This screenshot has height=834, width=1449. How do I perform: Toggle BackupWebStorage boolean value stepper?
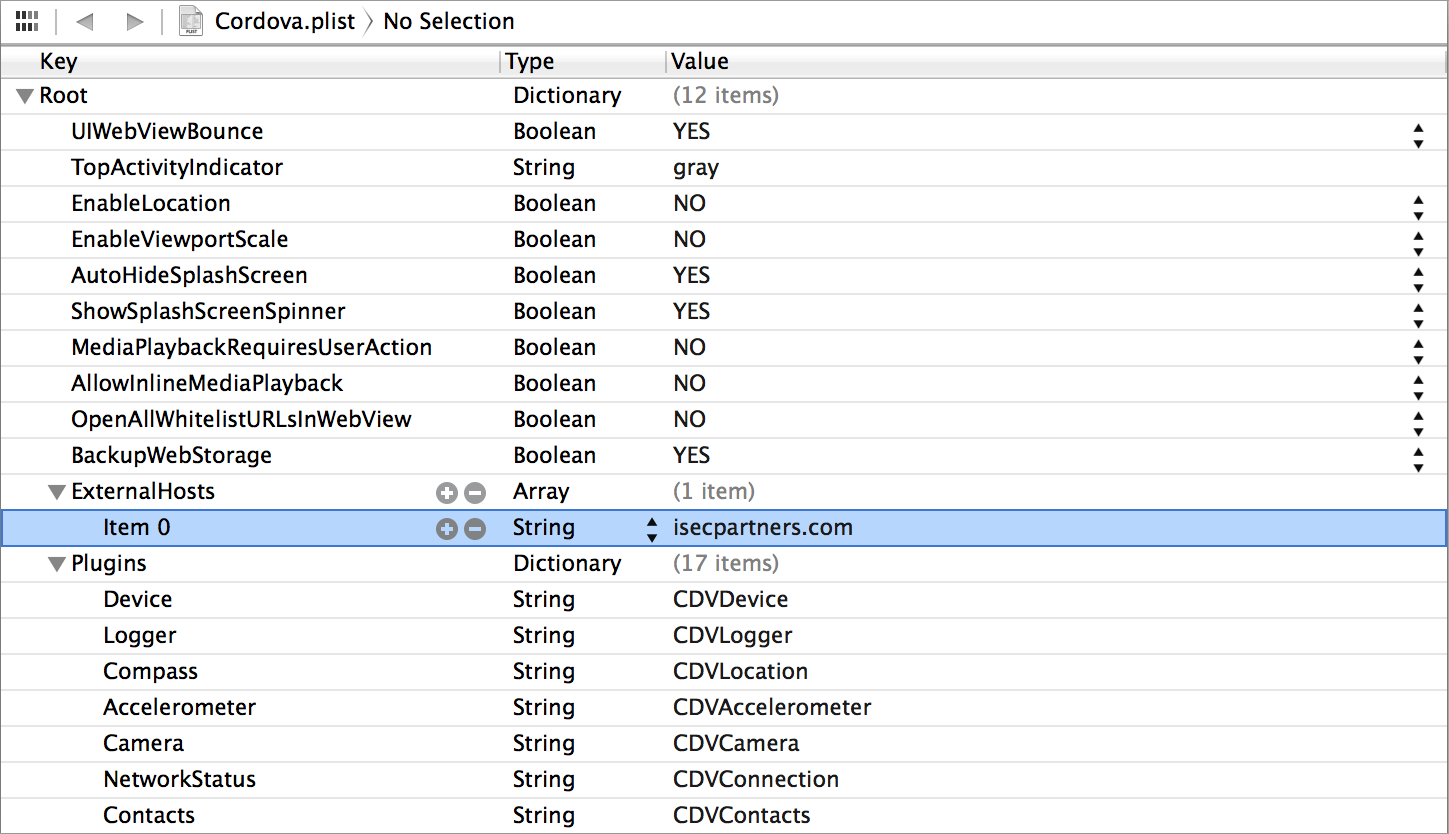tap(1418, 460)
